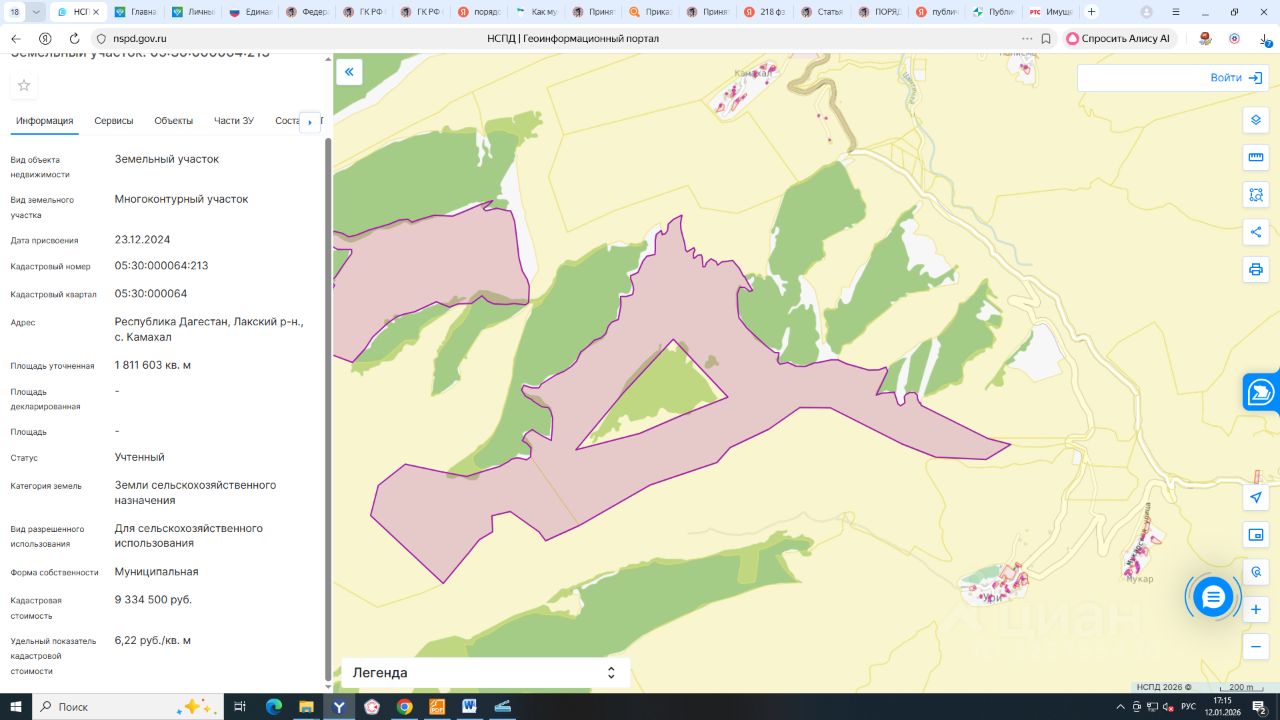
Task: Click the Камахал village label on the map
Action: click(755, 73)
